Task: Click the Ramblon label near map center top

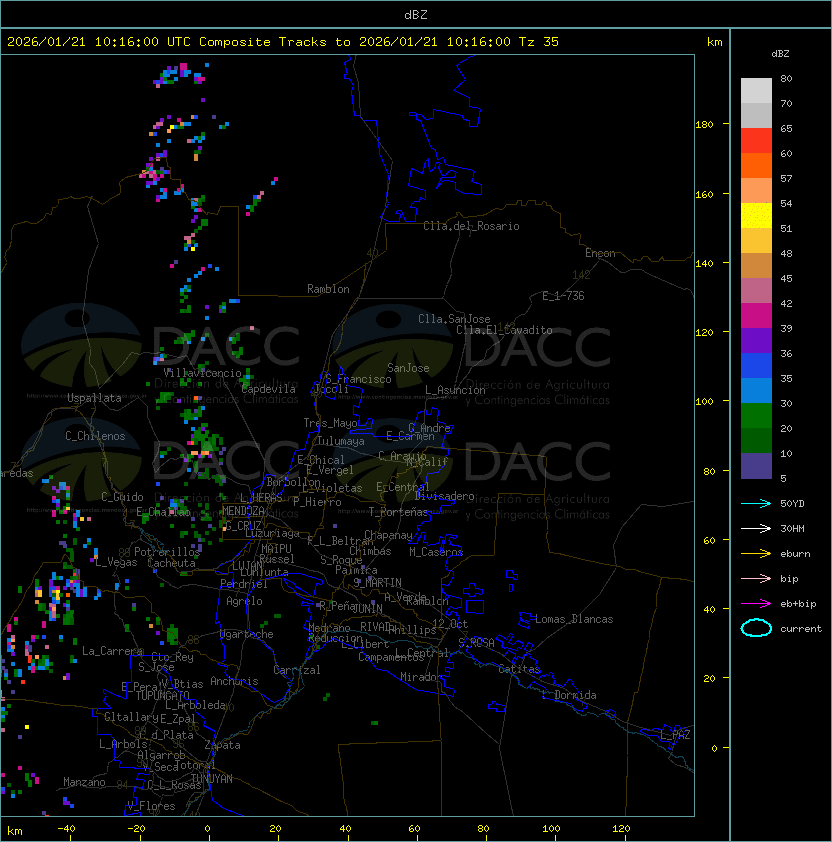Action: click(x=328, y=289)
